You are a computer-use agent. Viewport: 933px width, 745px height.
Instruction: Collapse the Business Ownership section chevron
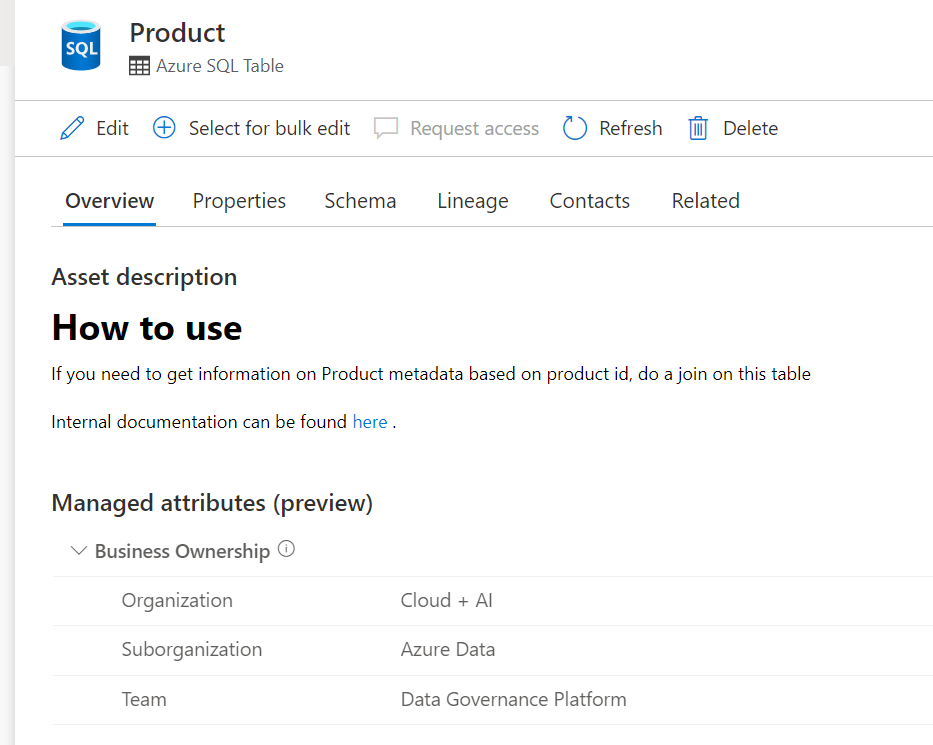79,551
